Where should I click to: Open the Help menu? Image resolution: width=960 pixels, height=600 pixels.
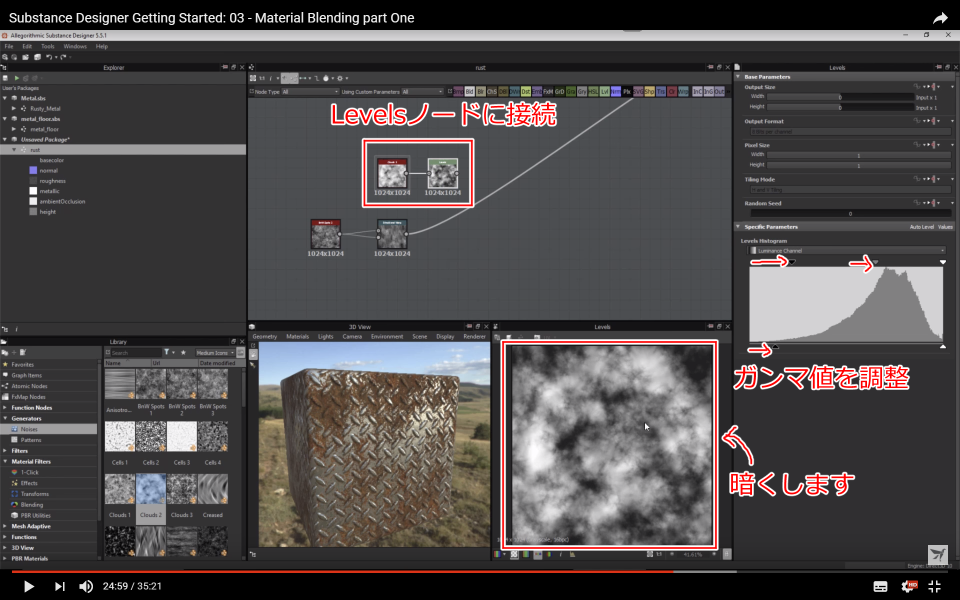102,46
